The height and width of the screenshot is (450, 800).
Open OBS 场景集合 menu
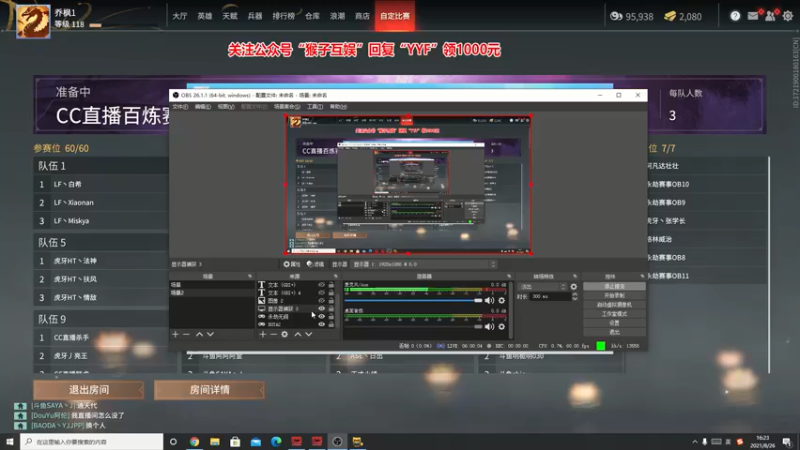click(x=287, y=107)
